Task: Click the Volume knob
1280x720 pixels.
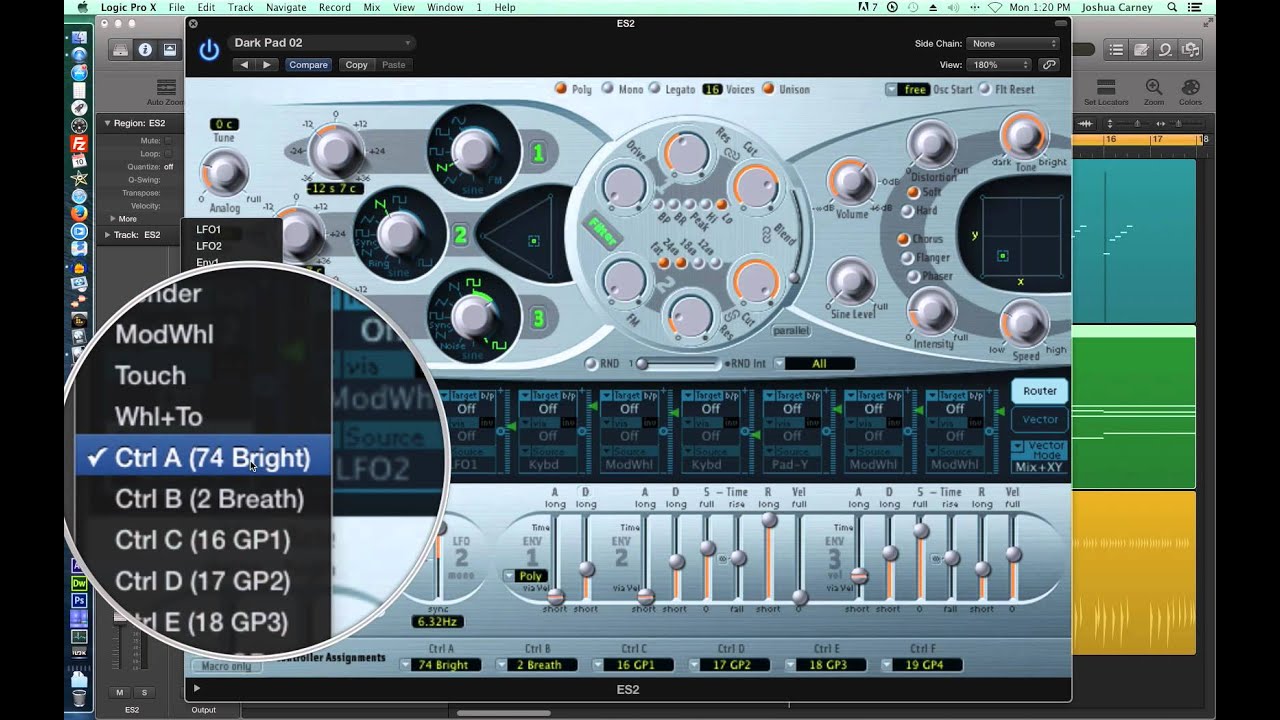Action: pos(852,180)
